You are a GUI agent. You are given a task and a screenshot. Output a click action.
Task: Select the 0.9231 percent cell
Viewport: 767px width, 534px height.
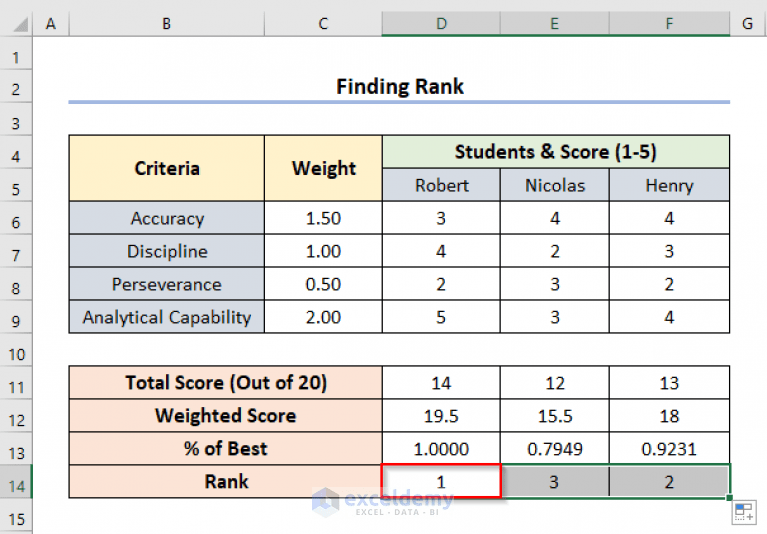point(670,448)
